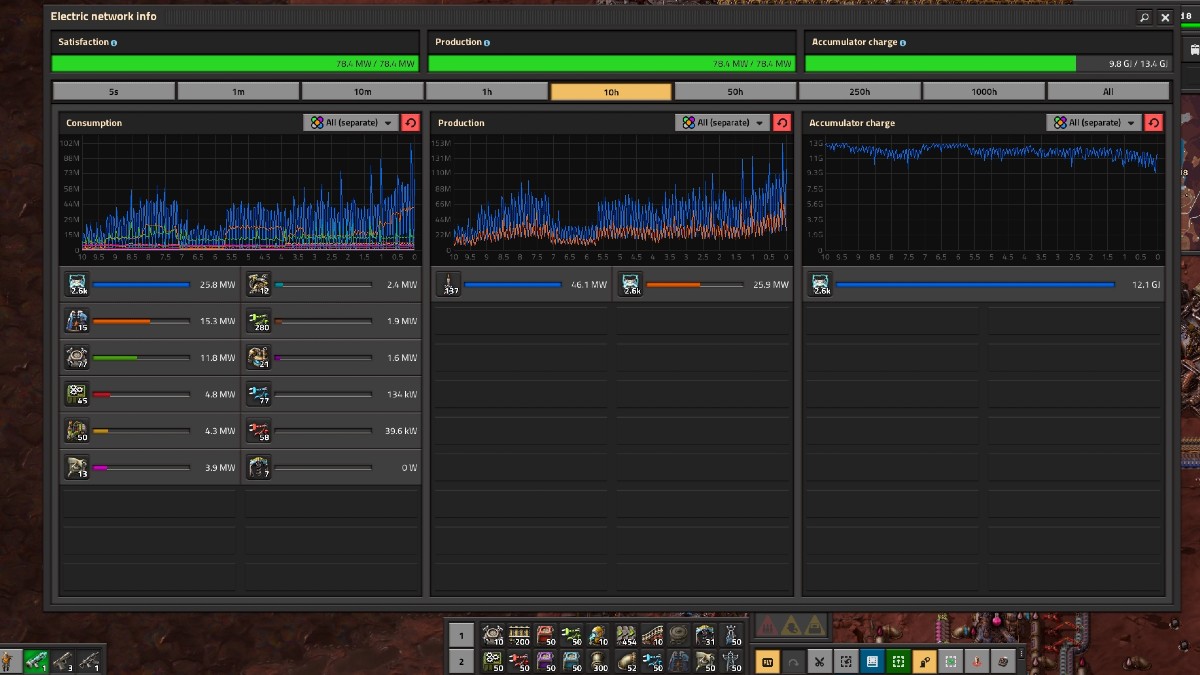Viewport: 1200px width, 675px height.
Task: Click the green Accumulator charge progress bar
Action: tap(940, 63)
